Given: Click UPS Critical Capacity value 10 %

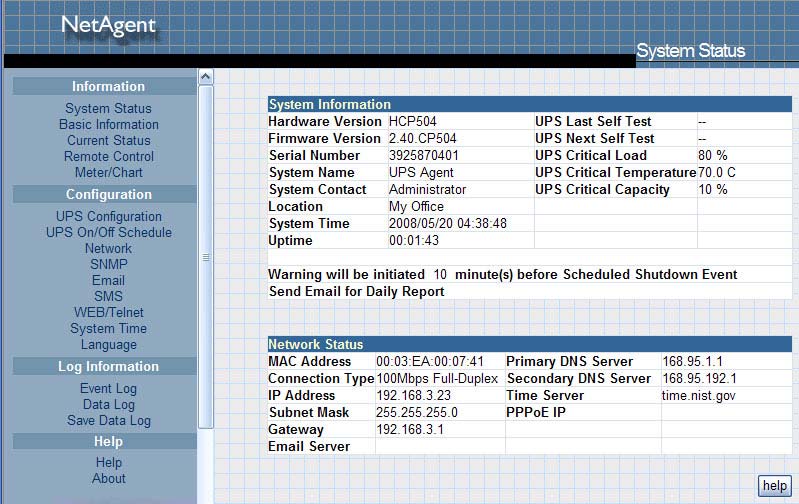Looking at the screenshot, I should [x=712, y=190].
